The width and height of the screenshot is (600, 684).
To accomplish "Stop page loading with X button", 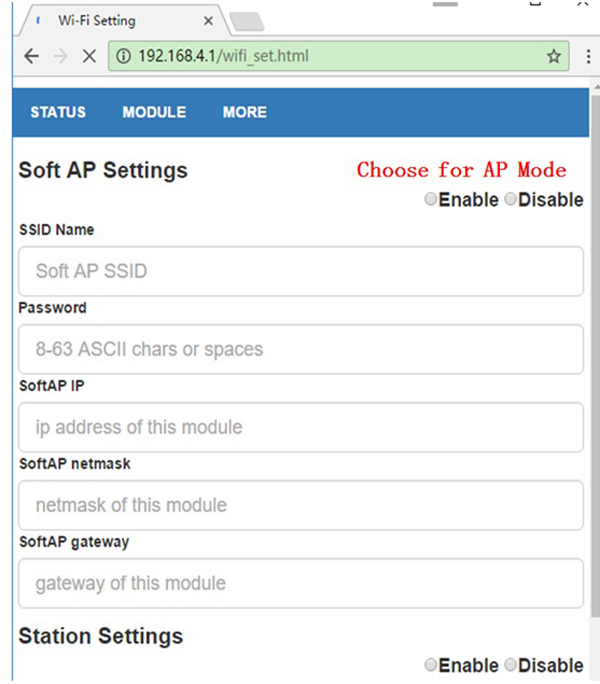I will [89, 56].
